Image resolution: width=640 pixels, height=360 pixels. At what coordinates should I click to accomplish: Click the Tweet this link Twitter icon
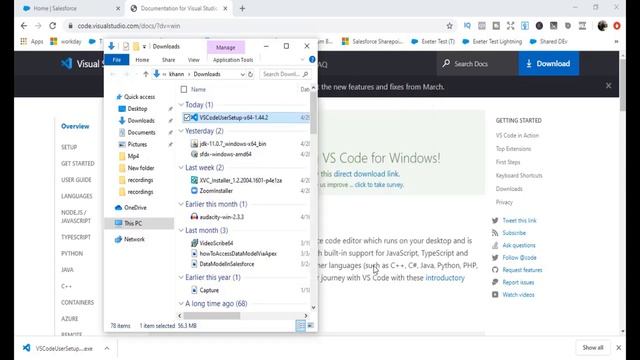495,220
